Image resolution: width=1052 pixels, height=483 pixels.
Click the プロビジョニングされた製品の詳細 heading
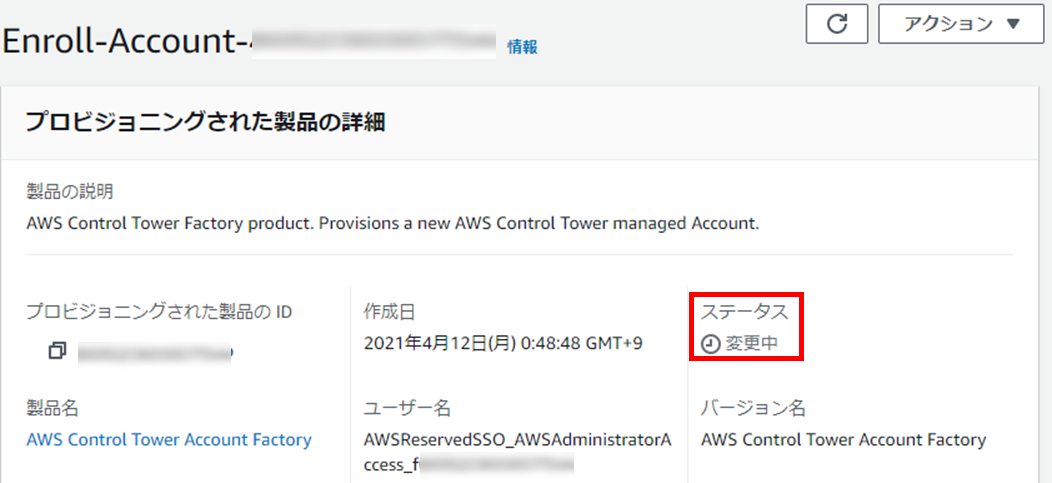(205, 122)
